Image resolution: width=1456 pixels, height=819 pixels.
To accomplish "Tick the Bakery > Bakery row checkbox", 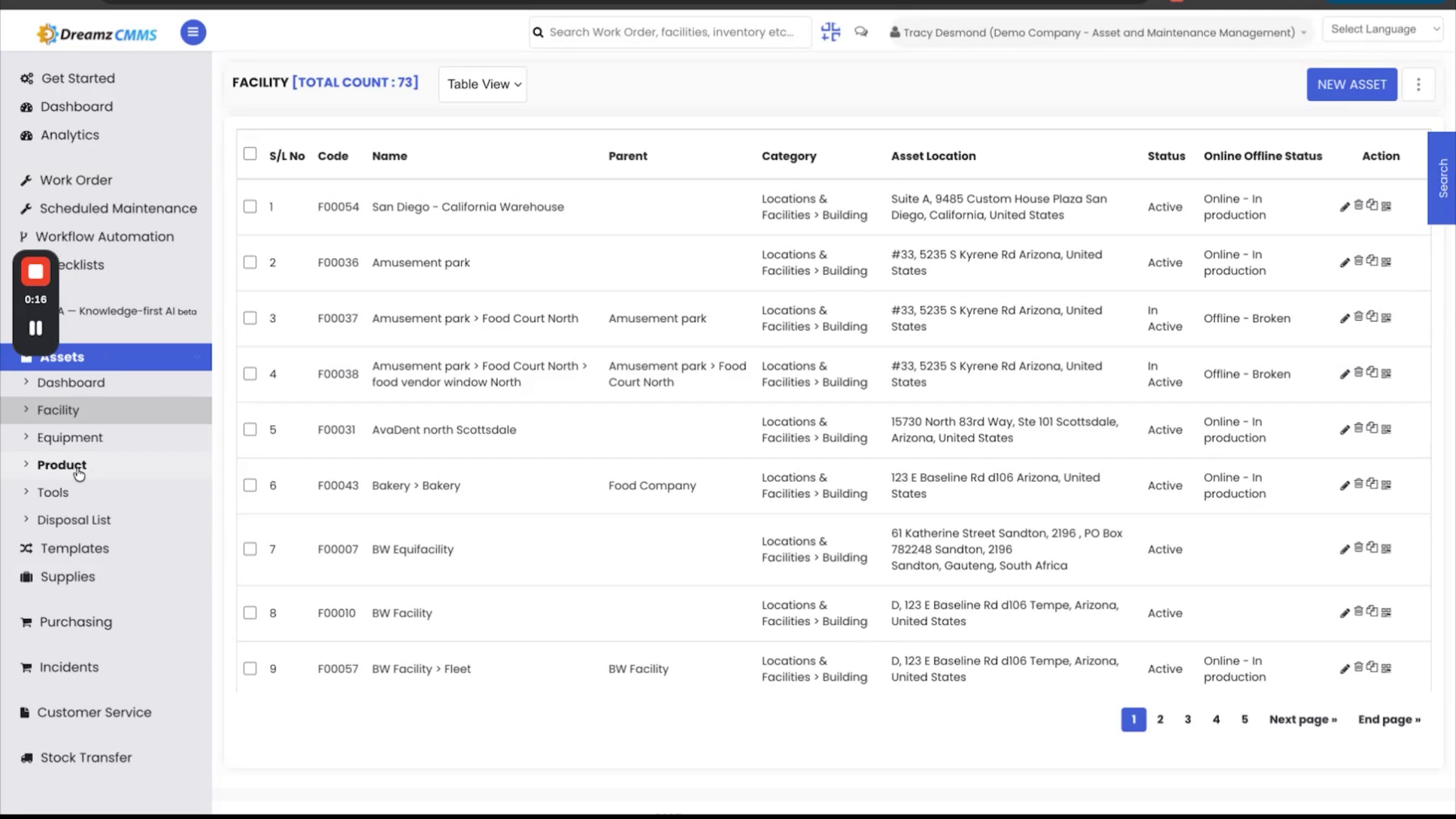I will (x=250, y=485).
